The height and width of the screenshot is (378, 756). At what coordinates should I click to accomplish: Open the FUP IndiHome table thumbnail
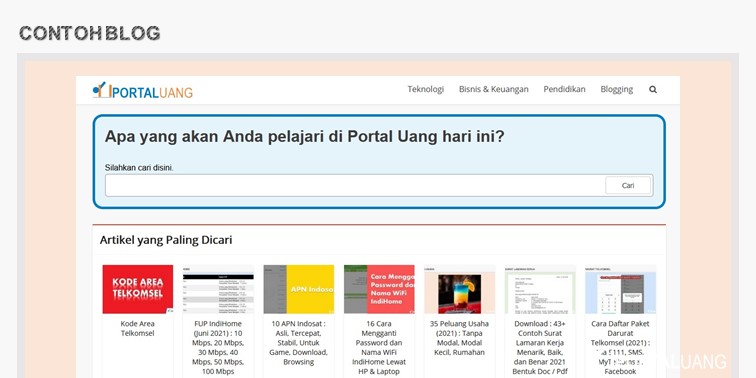pos(218,289)
